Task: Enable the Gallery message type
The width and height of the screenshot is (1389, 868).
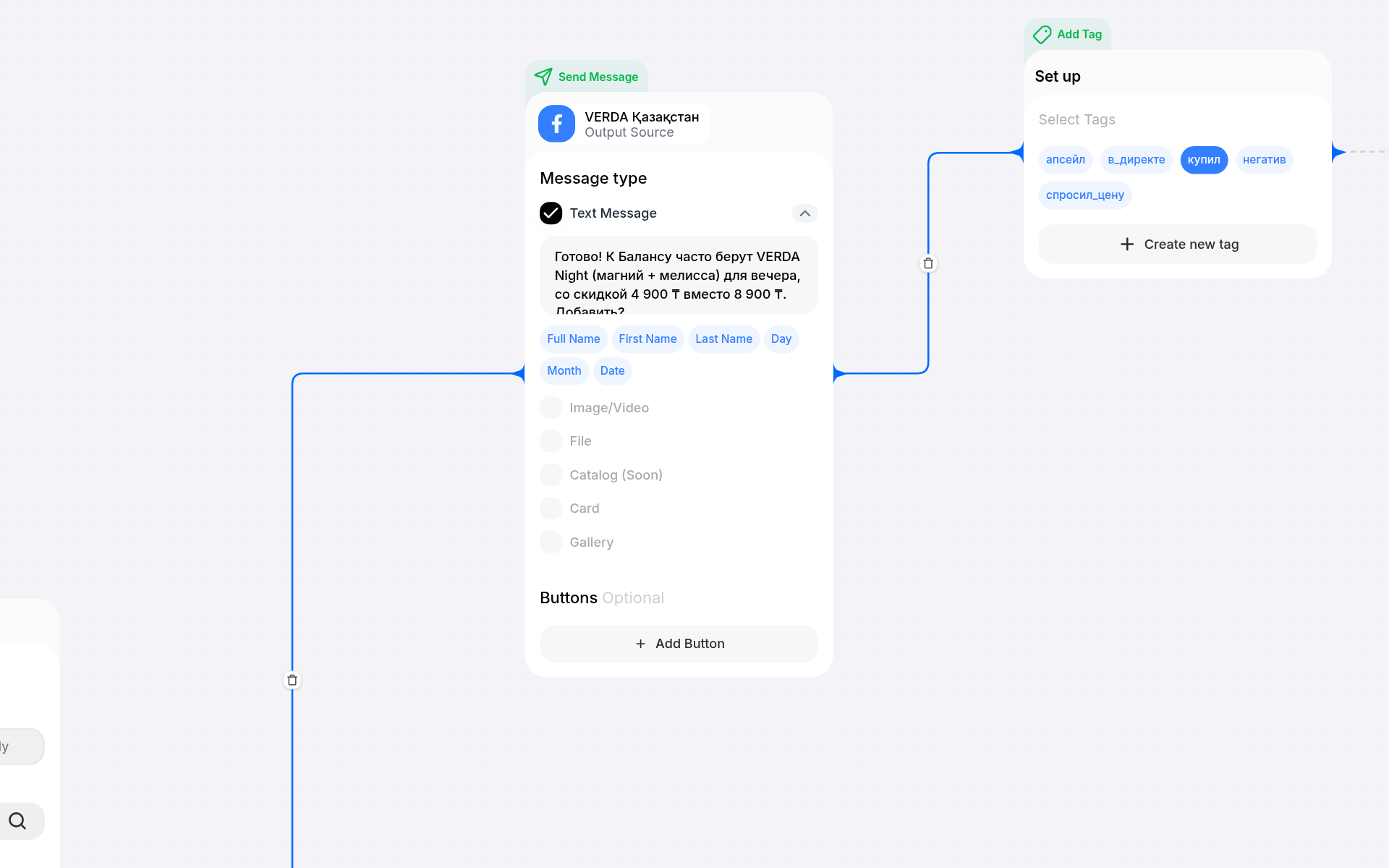Action: pyautogui.click(x=551, y=542)
